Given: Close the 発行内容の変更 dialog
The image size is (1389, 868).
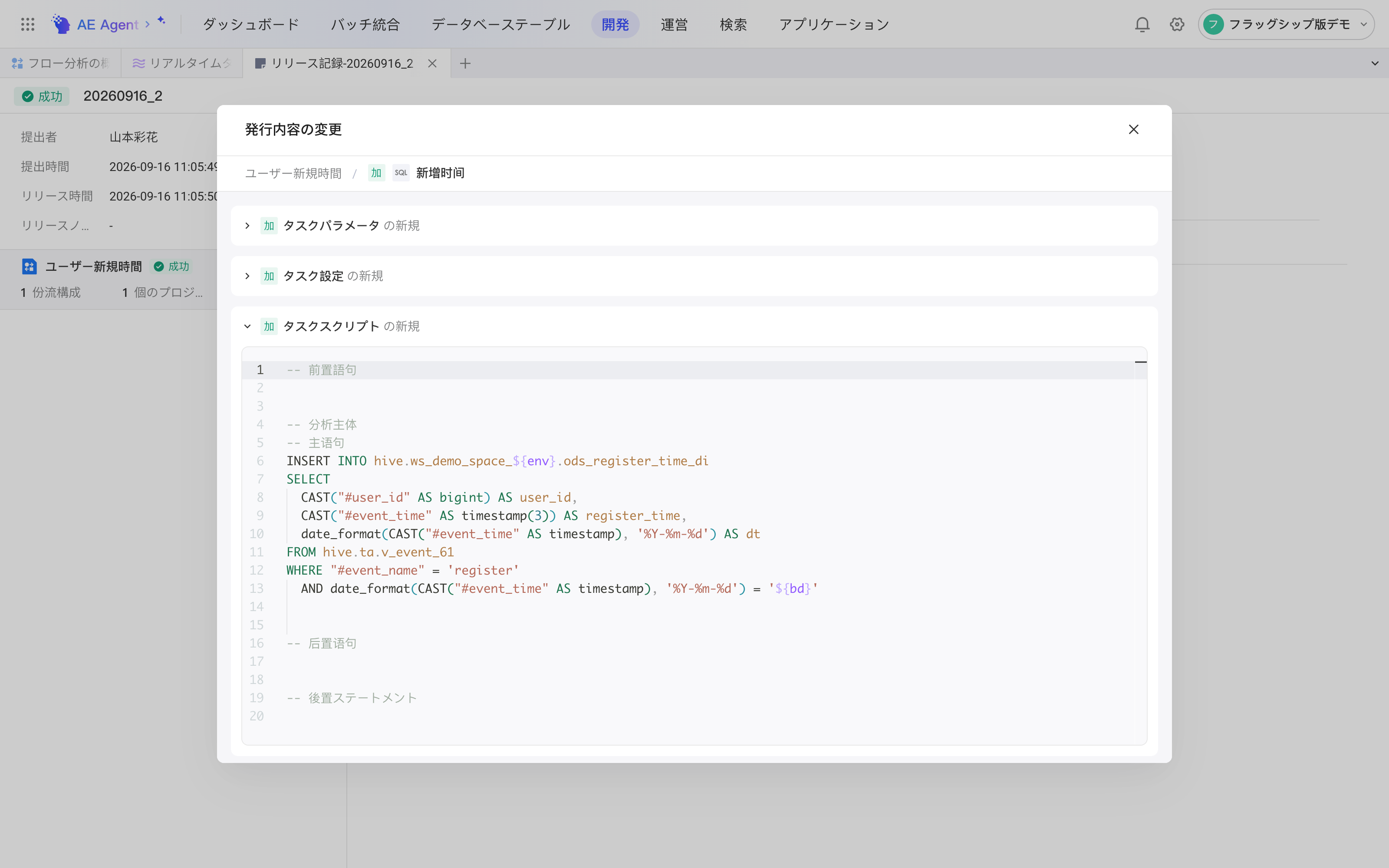Looking at the screenshot, I should [x=1134, y=129].
